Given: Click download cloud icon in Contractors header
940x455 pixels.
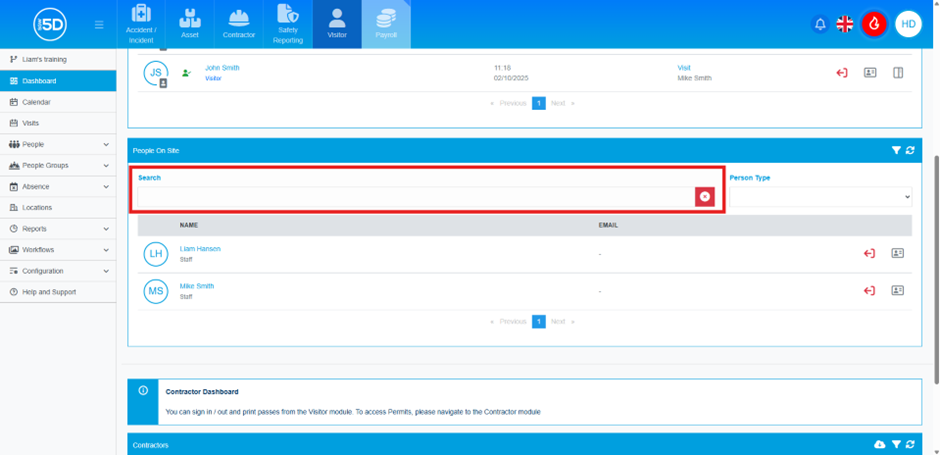Looking at the screenshot, I should 880,445.
